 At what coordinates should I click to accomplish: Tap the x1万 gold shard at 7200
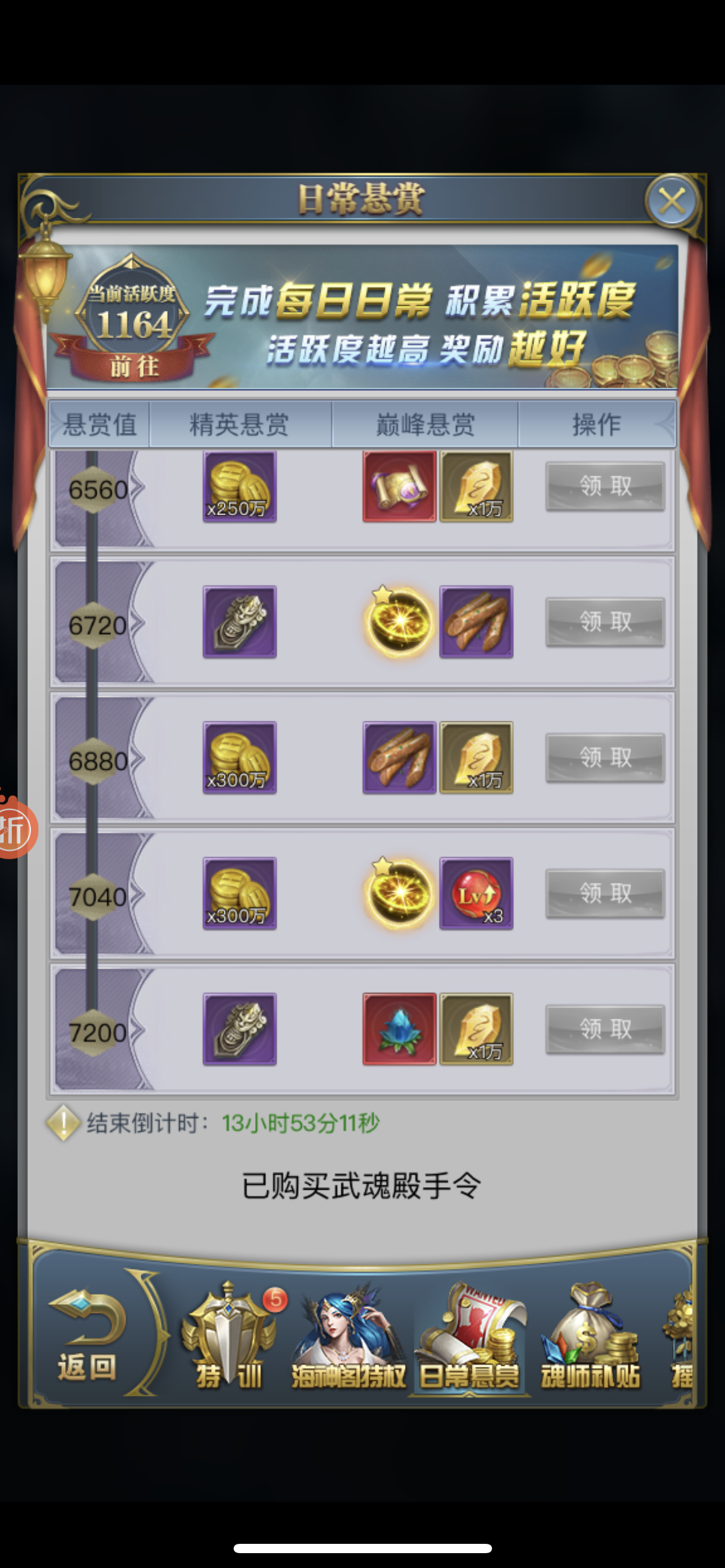pyautogui.click(x=476, y=1029)
